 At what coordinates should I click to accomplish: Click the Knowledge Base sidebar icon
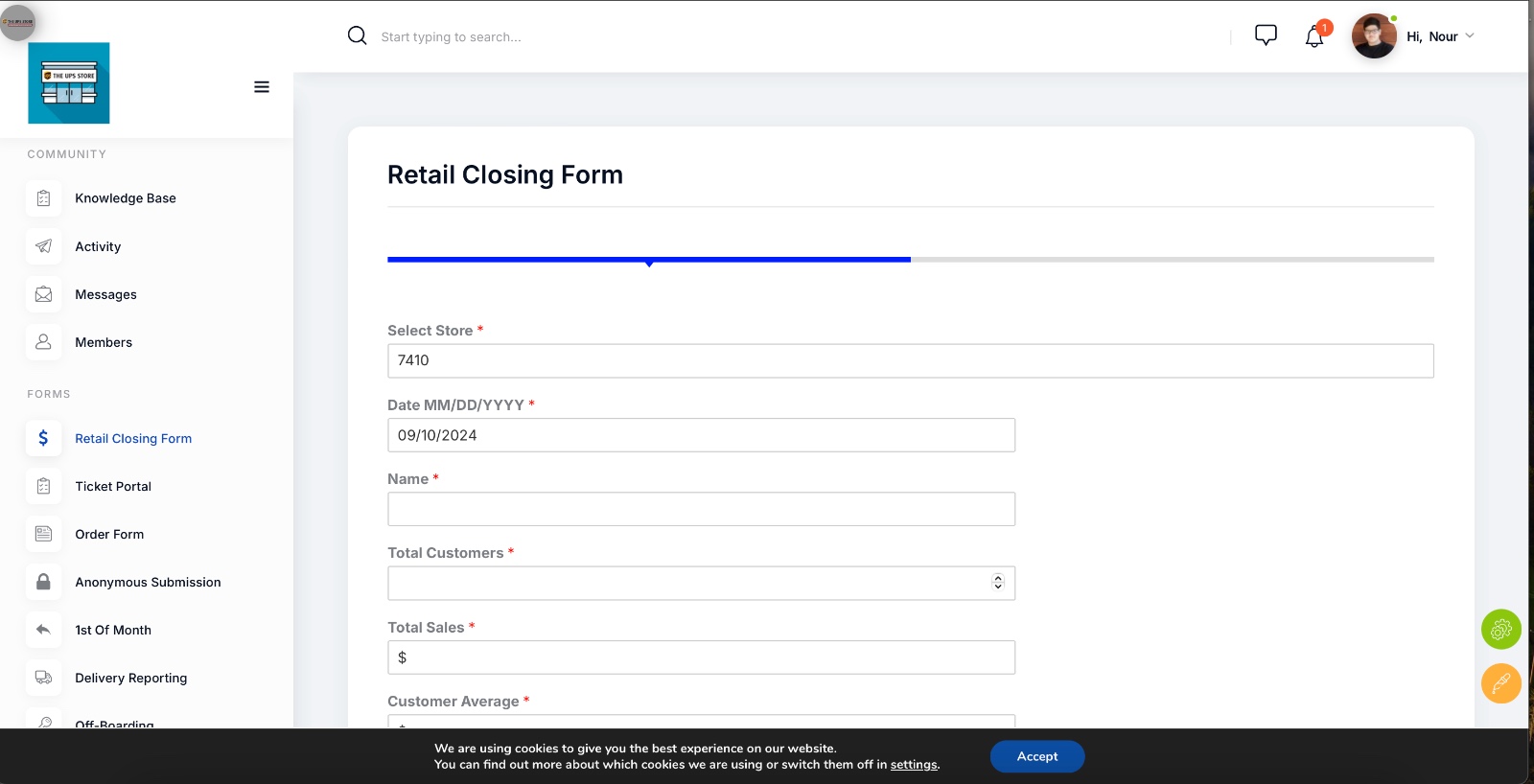44,198
